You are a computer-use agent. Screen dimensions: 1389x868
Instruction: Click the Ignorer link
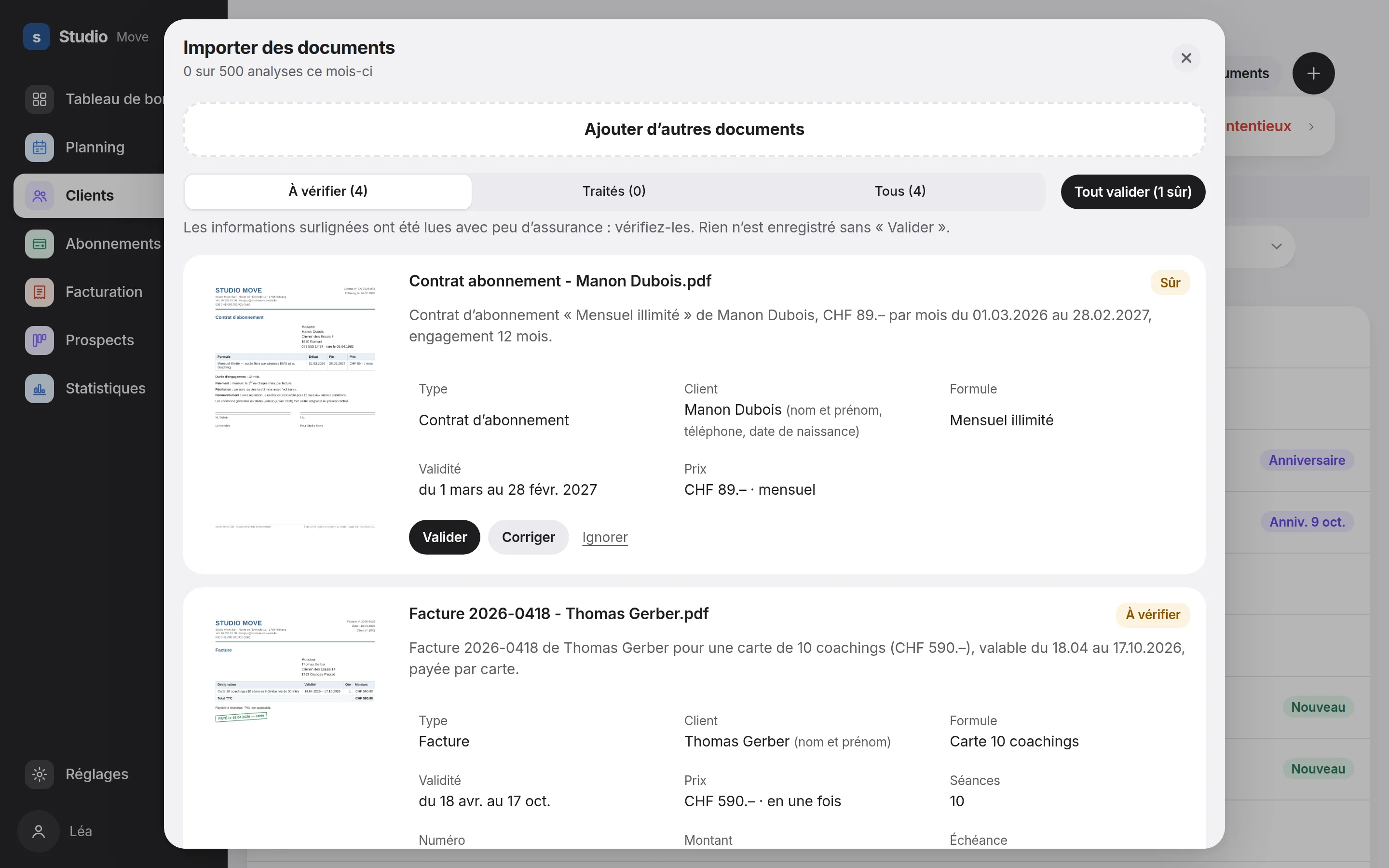click(x=605, y=537)
